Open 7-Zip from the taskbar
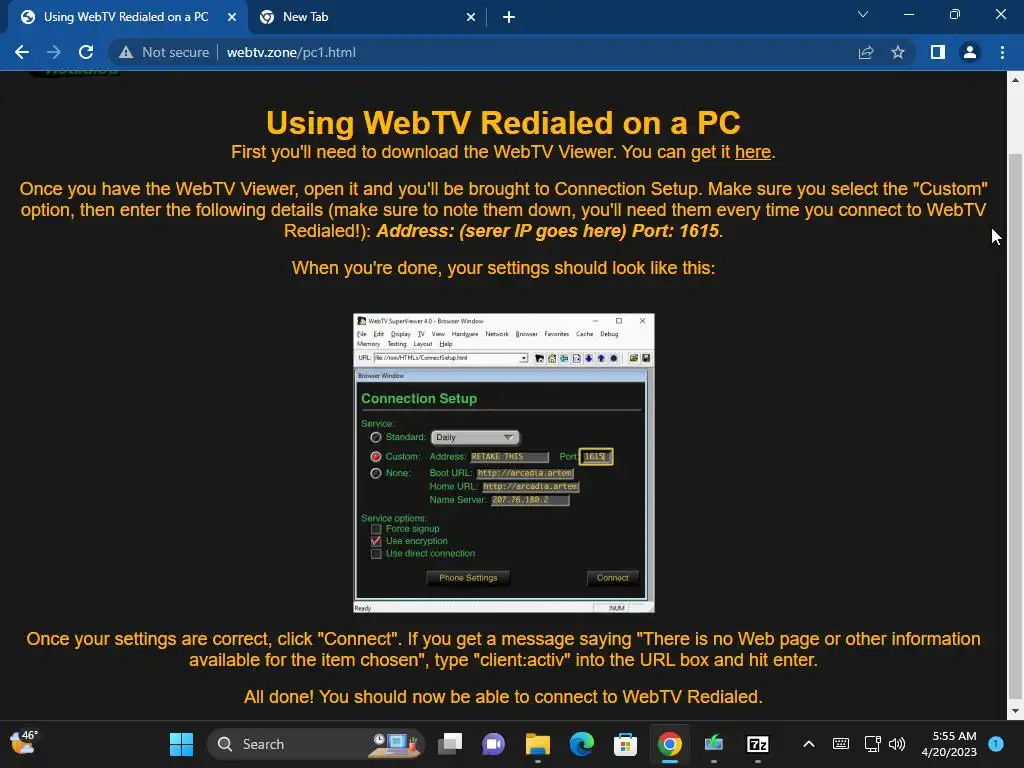This screenshot has height=768, width=1024. [x=758, y=744]
